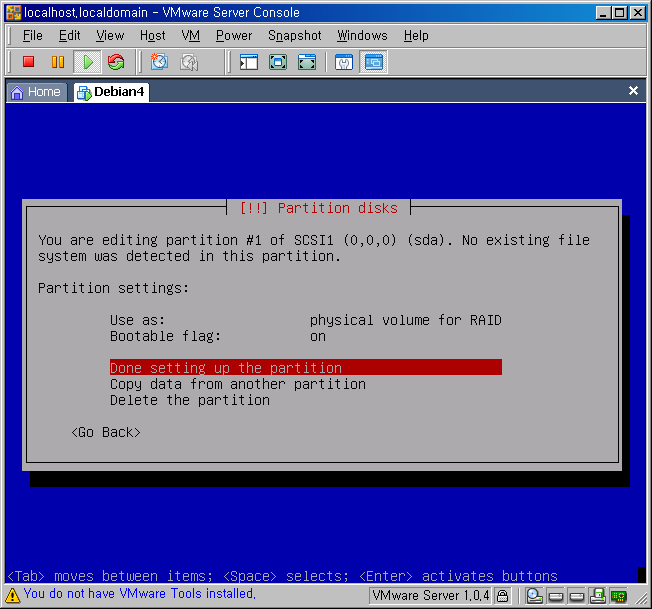Open the Power menu
This screenshot has height=609, width=652.
234,35
